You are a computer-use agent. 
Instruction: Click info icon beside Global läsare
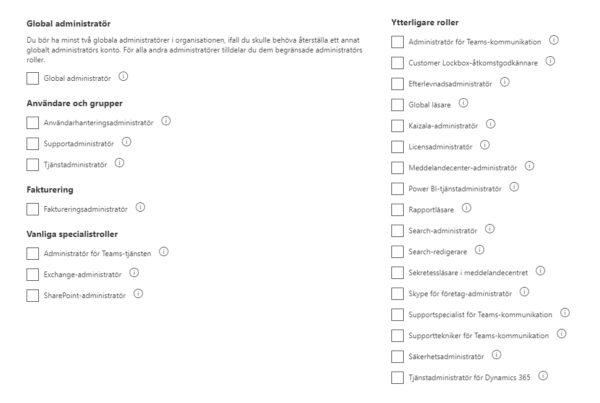pos(464,103)
